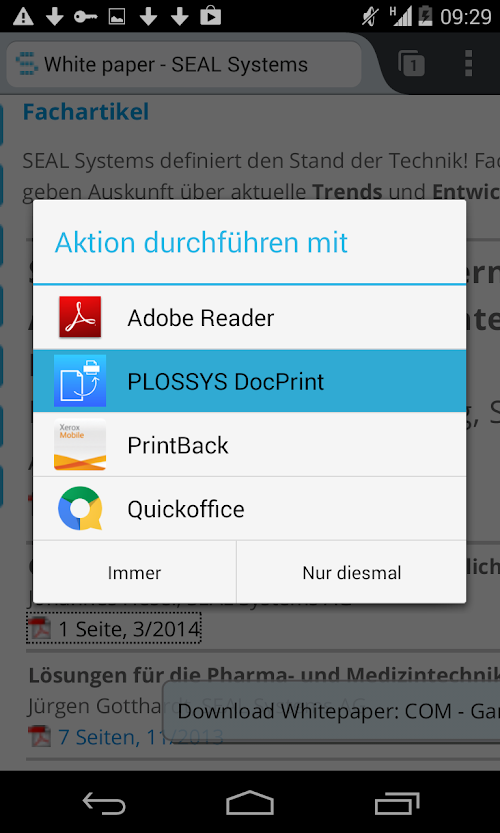Tap the warning notification icon

(23, 16)
